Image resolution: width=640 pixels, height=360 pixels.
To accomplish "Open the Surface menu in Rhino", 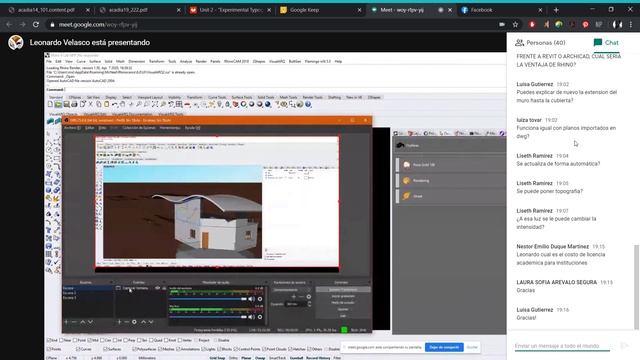I will [95, 61].
